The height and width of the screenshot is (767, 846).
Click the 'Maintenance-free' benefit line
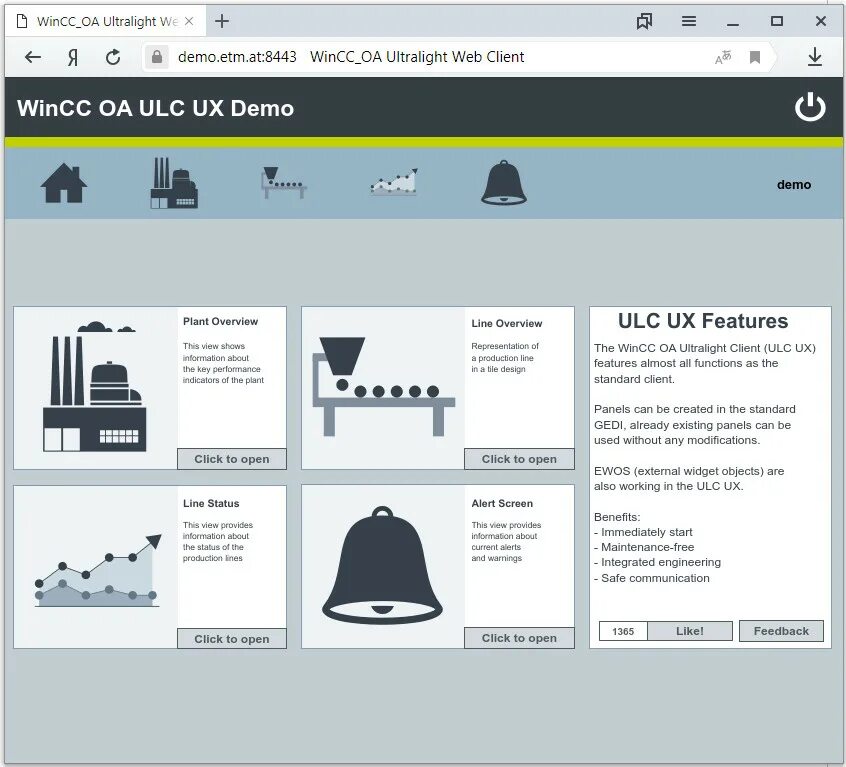click(x=644, y=547)
